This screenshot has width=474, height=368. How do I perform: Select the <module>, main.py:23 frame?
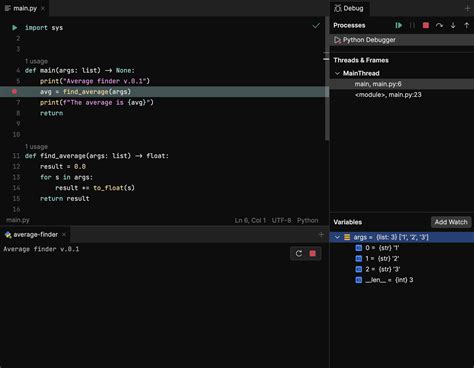tap(402, 95)
